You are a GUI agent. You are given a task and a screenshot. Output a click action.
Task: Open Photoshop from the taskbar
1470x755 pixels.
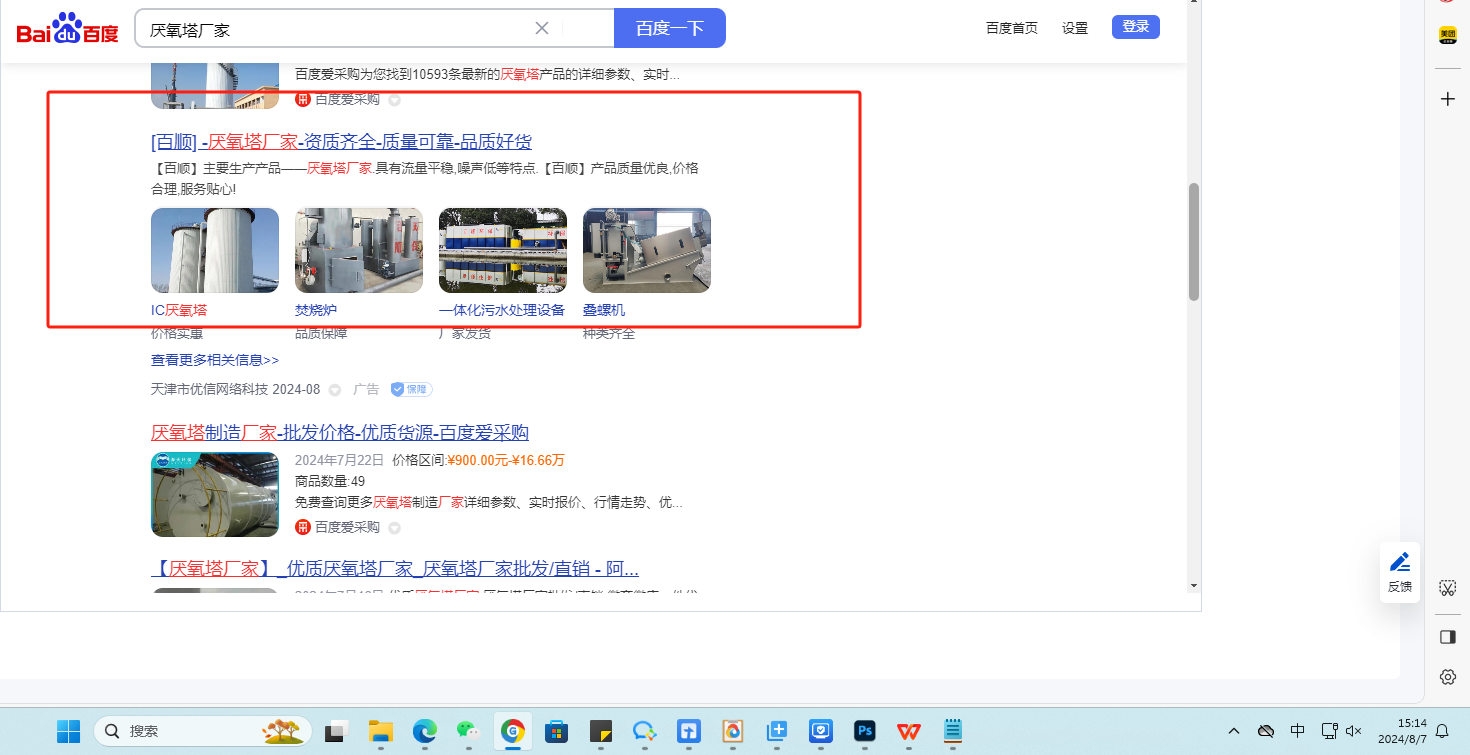[x=865, y=731]
